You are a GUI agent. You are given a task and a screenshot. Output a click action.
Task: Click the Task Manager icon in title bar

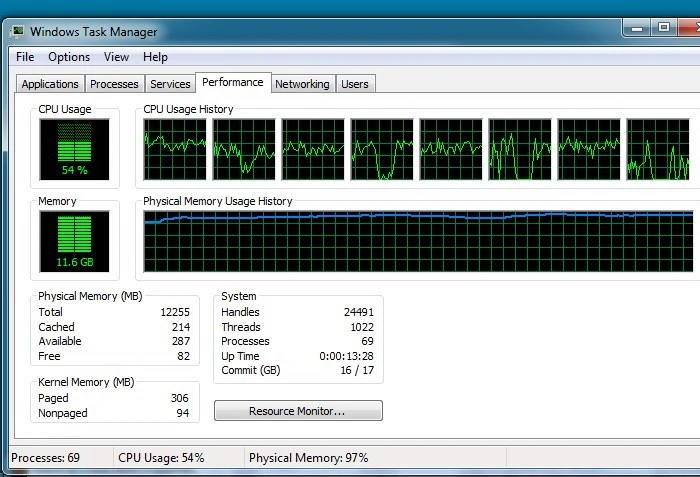(18, 32)
